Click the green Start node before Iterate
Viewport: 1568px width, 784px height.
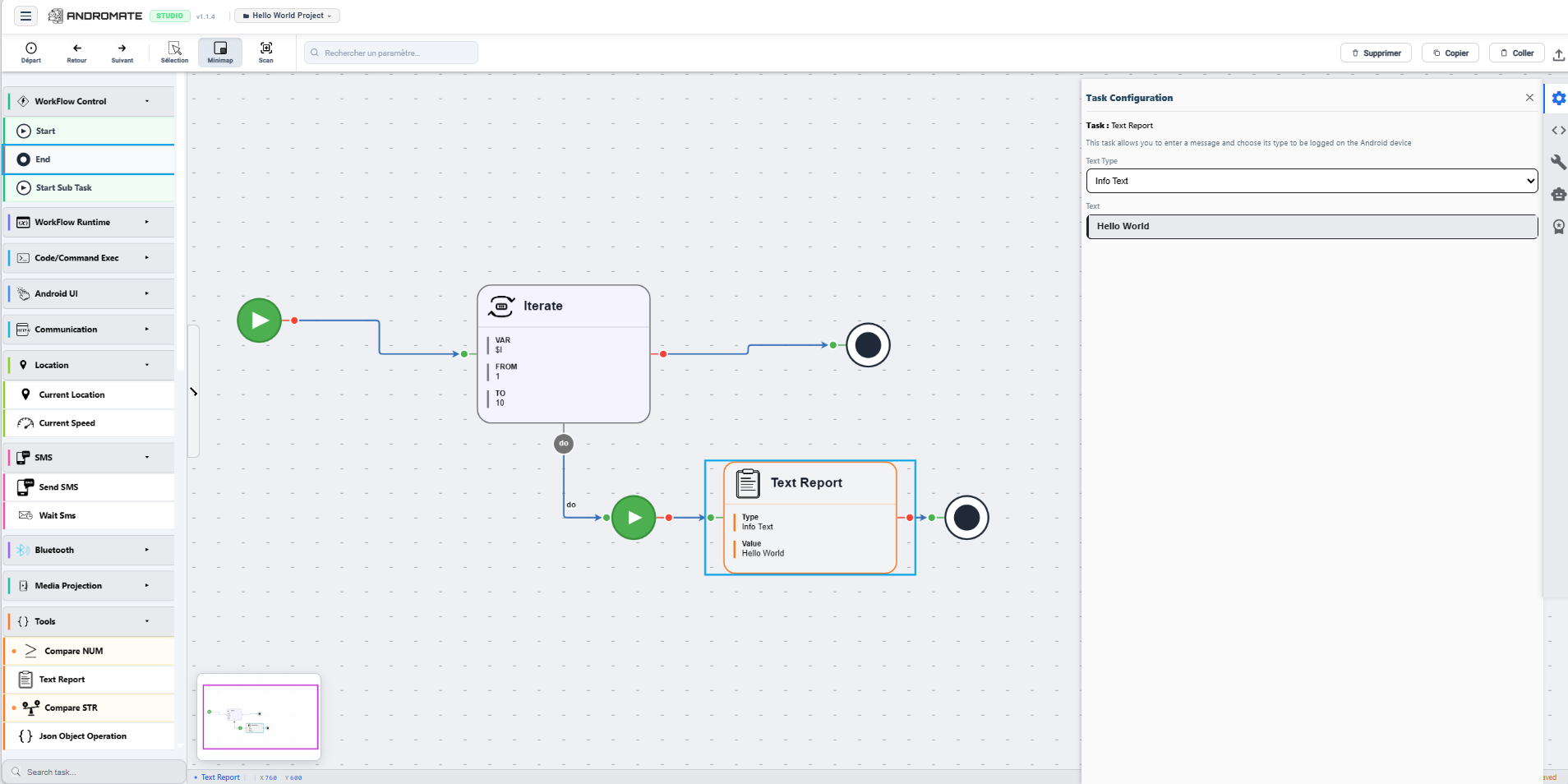[x=259, y=321]
